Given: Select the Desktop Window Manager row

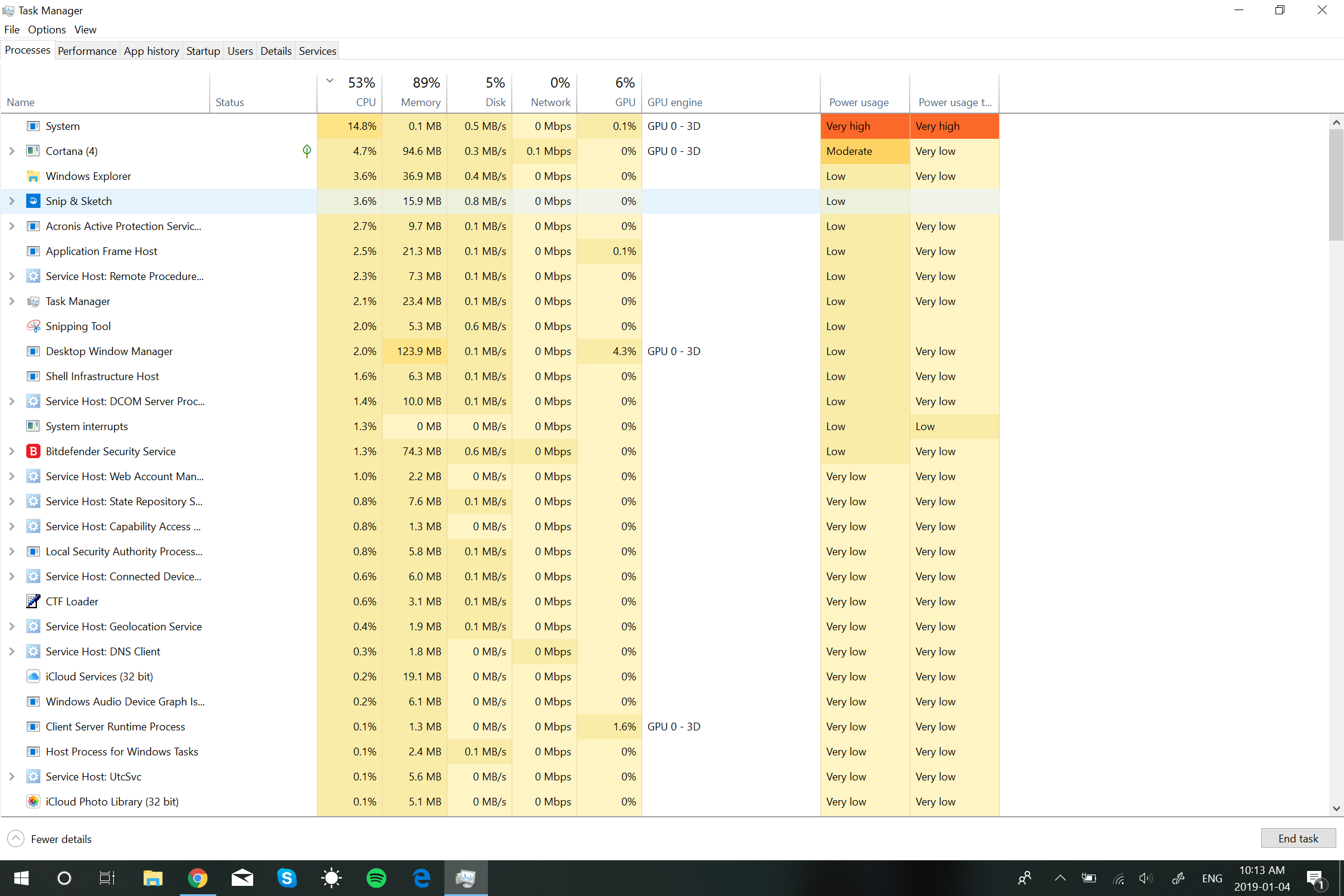Looking at the screenshot, I should click(x=499, y=351).
